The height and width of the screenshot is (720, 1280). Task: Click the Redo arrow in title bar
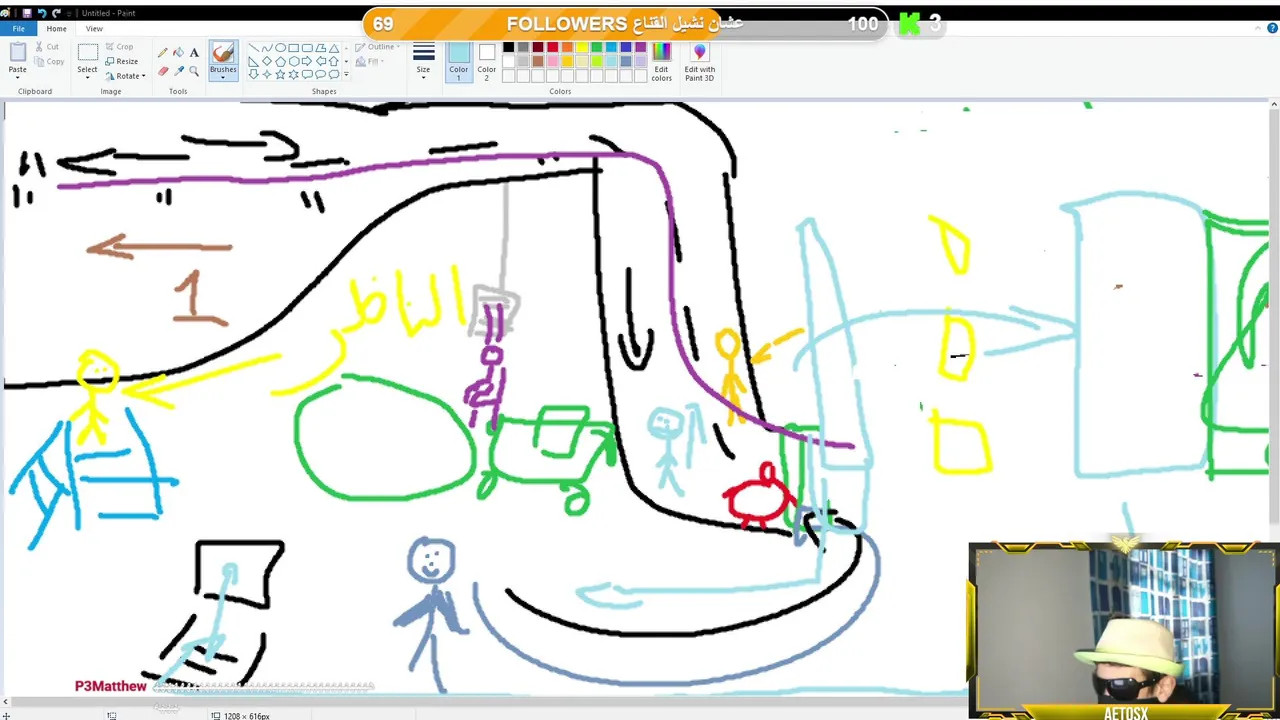pyautogui.click(x=56, y=13)
